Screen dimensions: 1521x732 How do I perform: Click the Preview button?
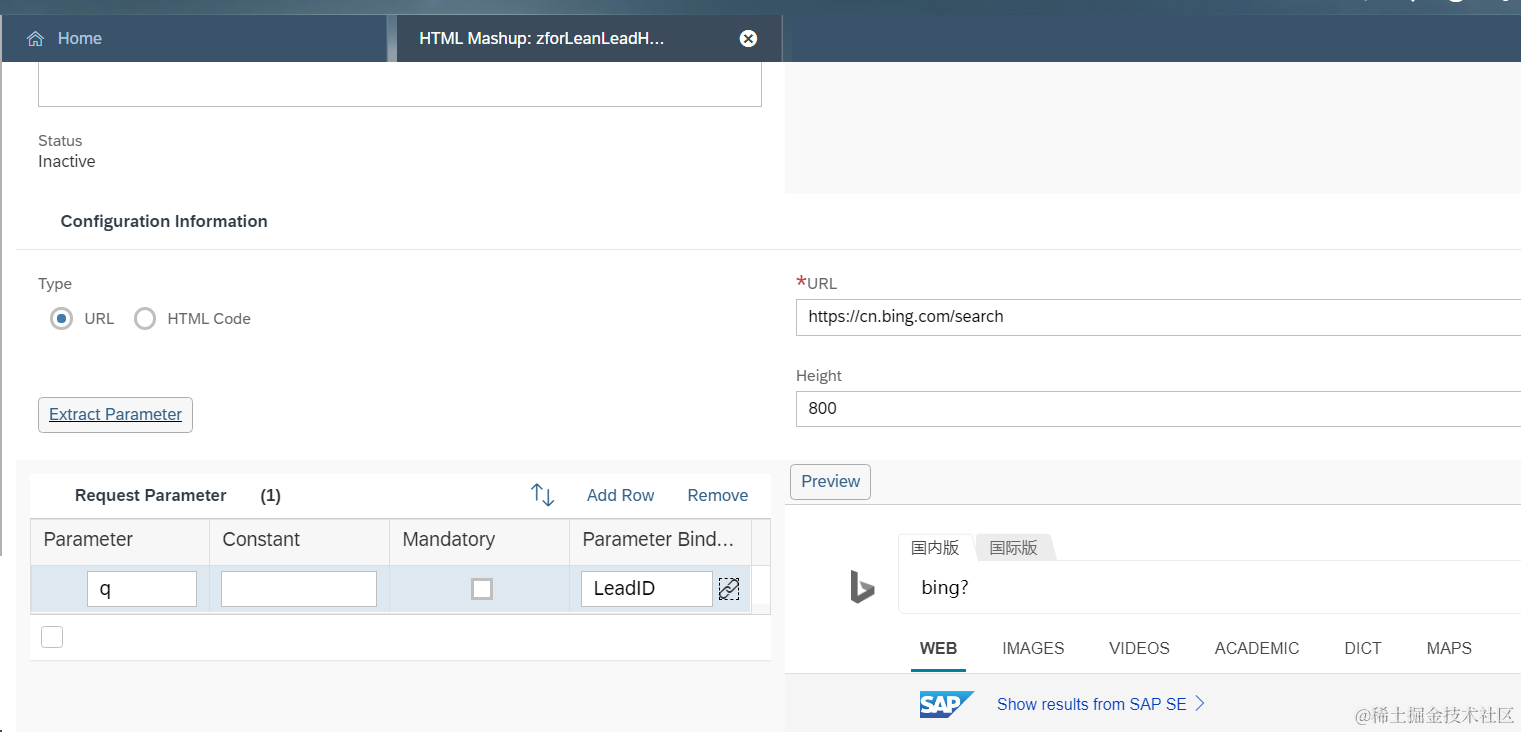[x=830, y=481]
